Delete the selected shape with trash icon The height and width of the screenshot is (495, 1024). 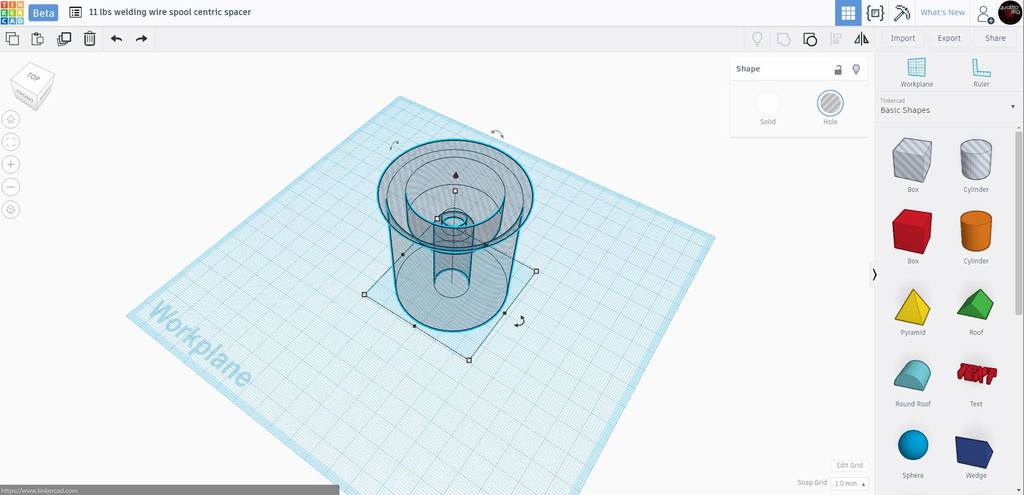point(90,39)
